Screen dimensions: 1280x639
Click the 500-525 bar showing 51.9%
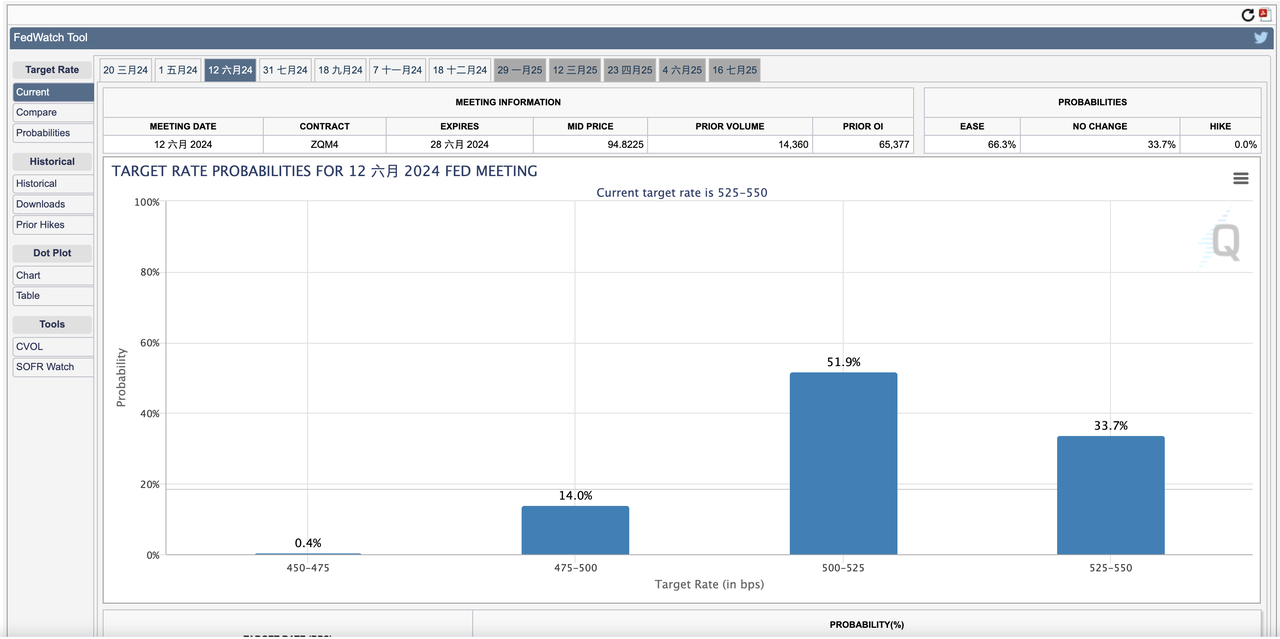pos(843,464)
